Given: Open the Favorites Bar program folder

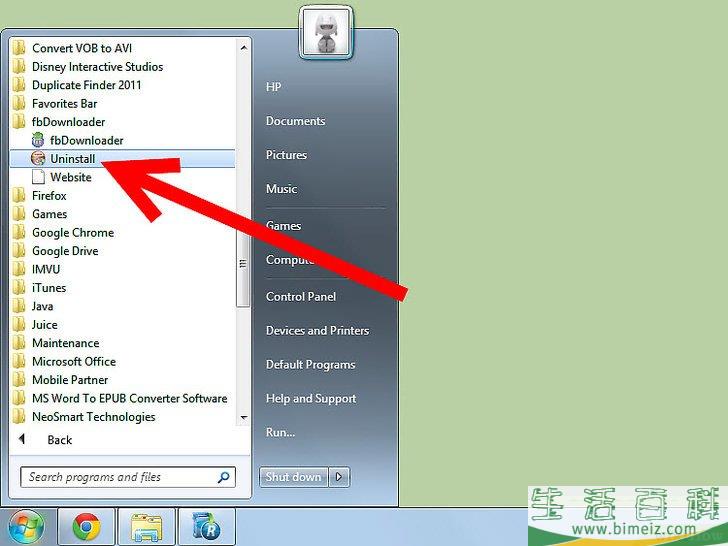Looking at the screenshot, I should 65,104.
